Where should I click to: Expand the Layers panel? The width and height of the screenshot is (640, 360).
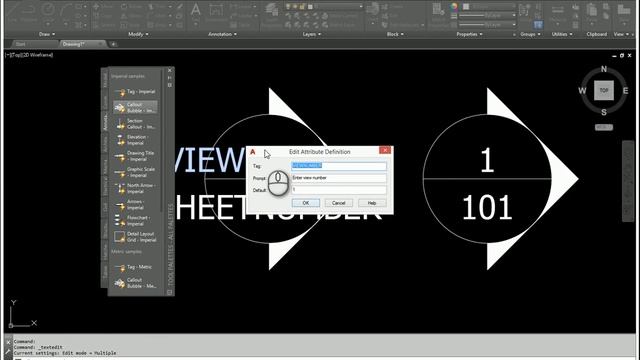[x=312, y=34]
